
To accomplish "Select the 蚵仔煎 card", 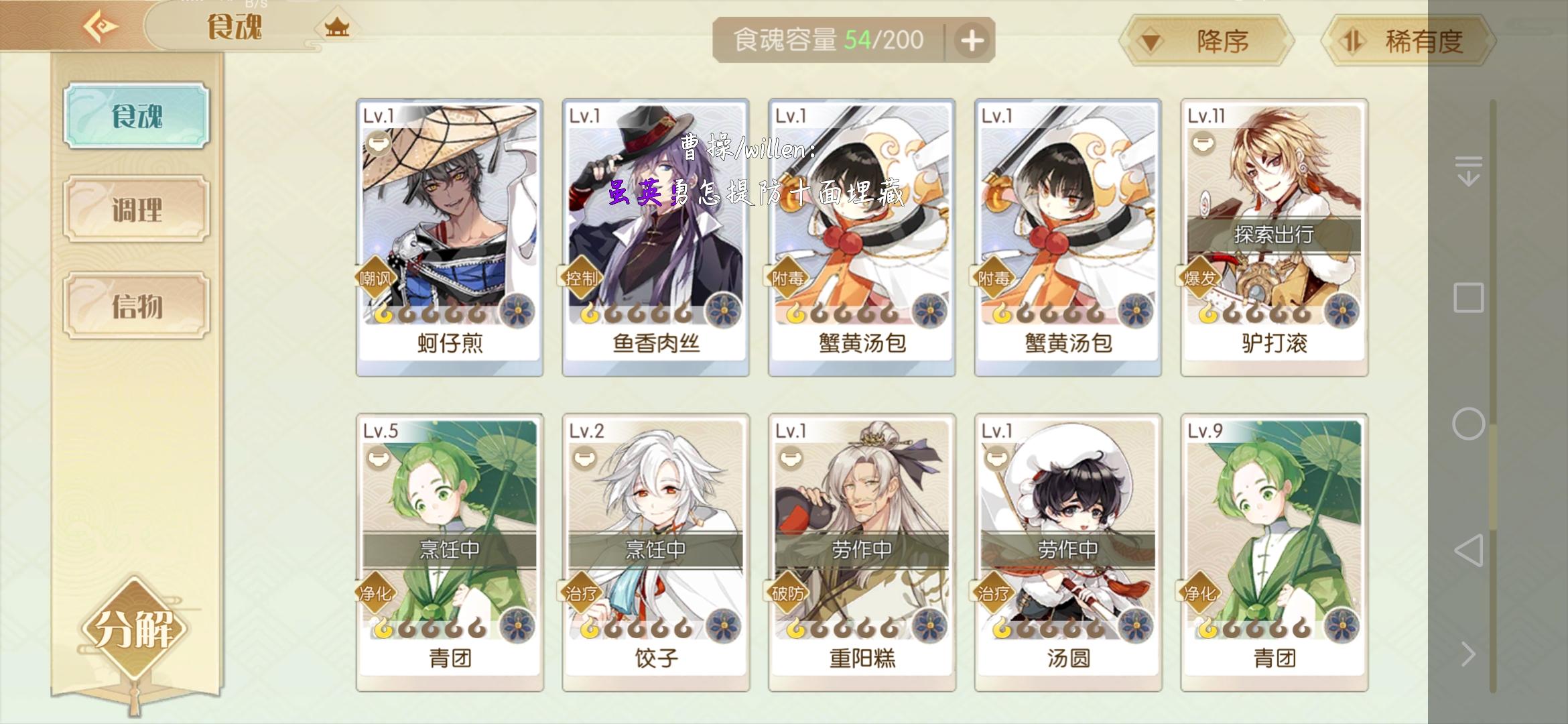I will 450,237.
